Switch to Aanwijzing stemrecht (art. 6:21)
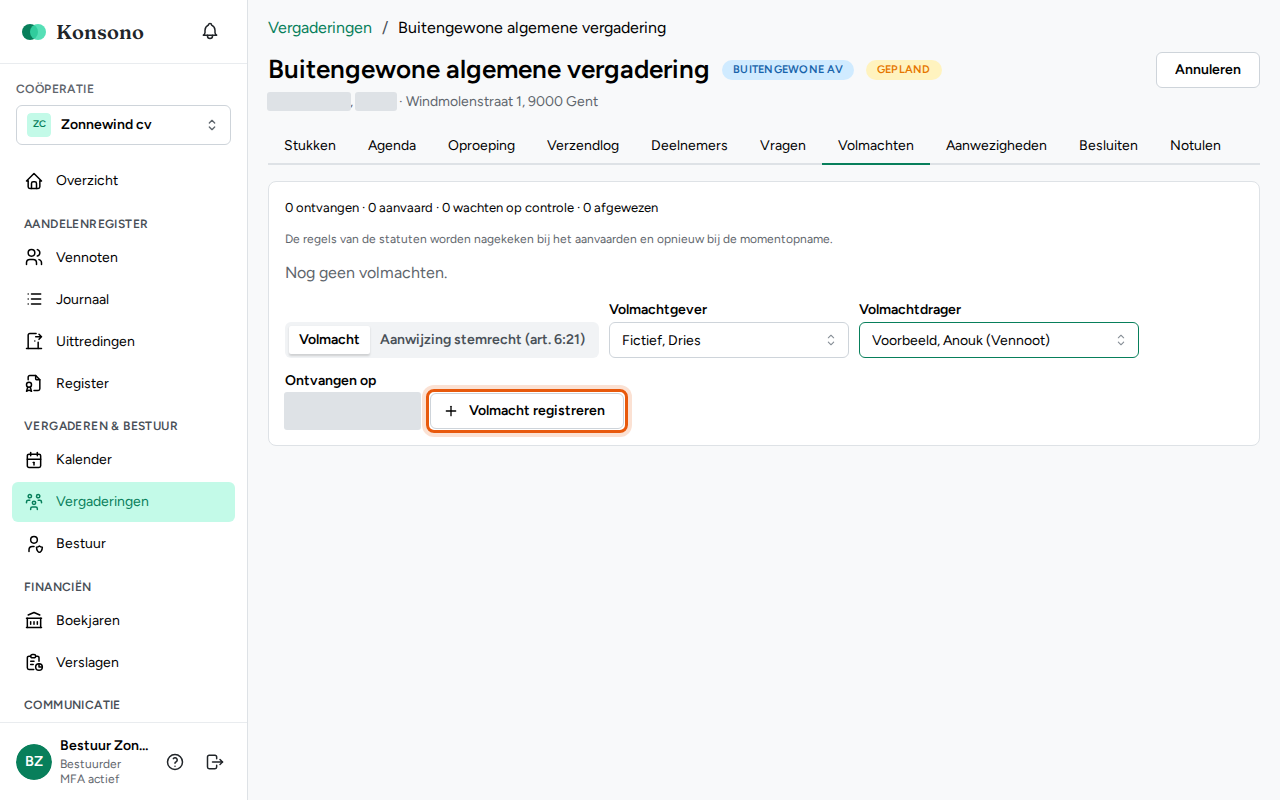 [482, 340]
